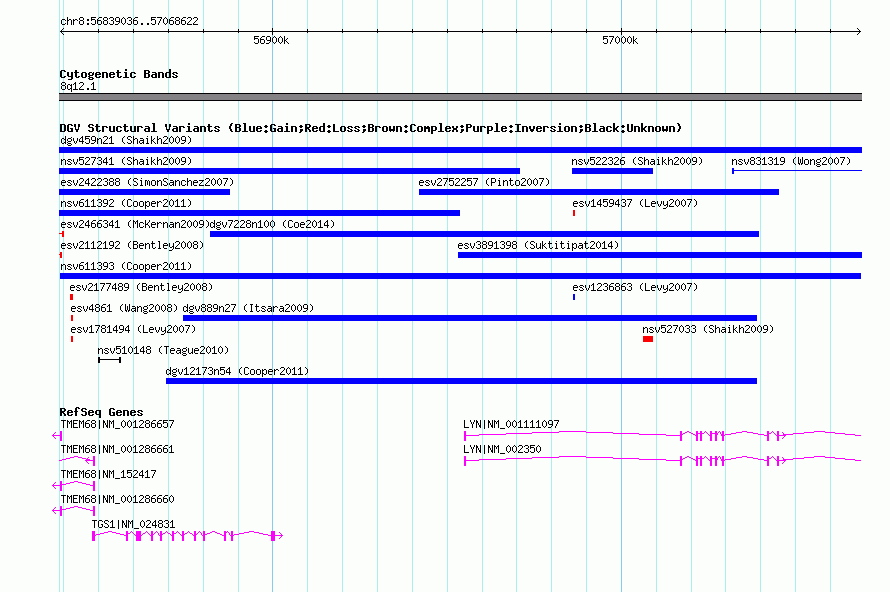890x592 pixels.
Task: Select the blue esv2422388 gain bar
Action: pos(145,192)
